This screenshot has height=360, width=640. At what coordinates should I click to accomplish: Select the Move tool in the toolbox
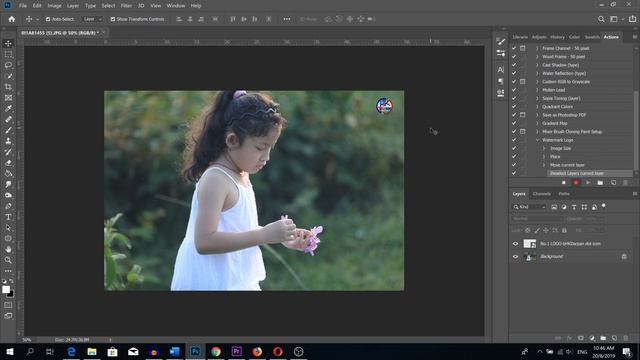(8, 43)
